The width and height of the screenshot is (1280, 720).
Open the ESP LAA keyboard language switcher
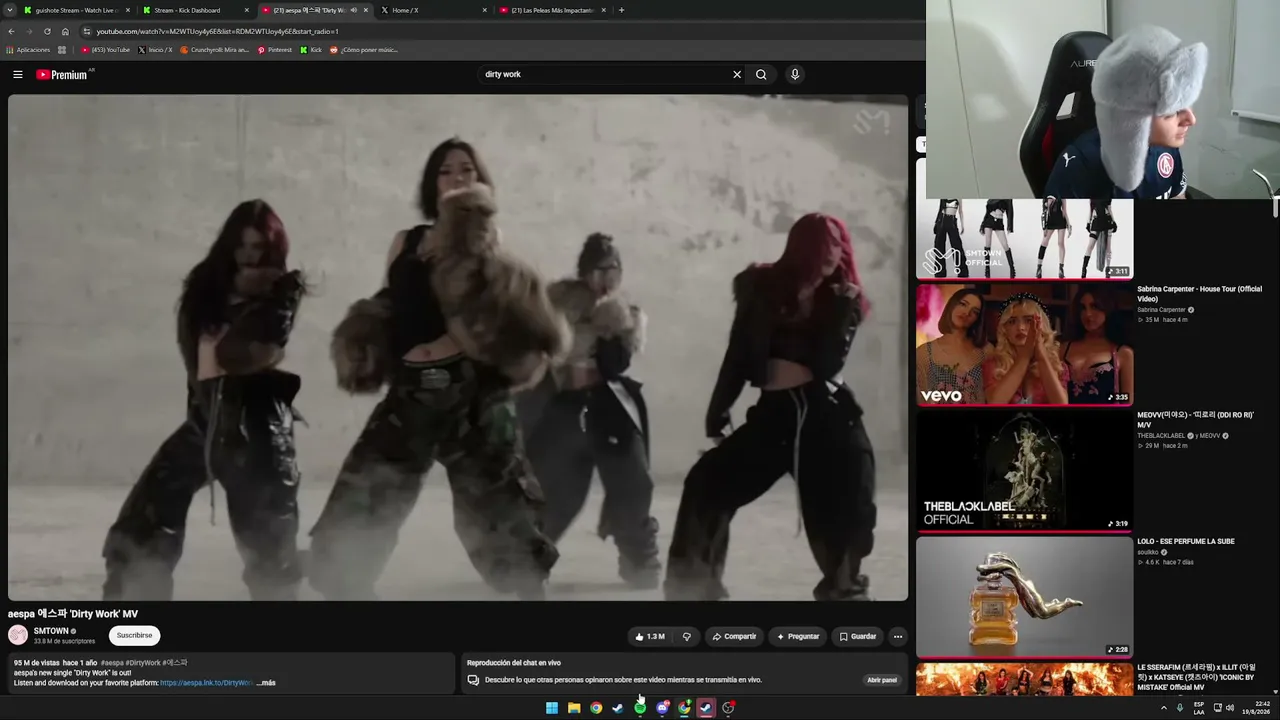click(x=1198, y=708)
